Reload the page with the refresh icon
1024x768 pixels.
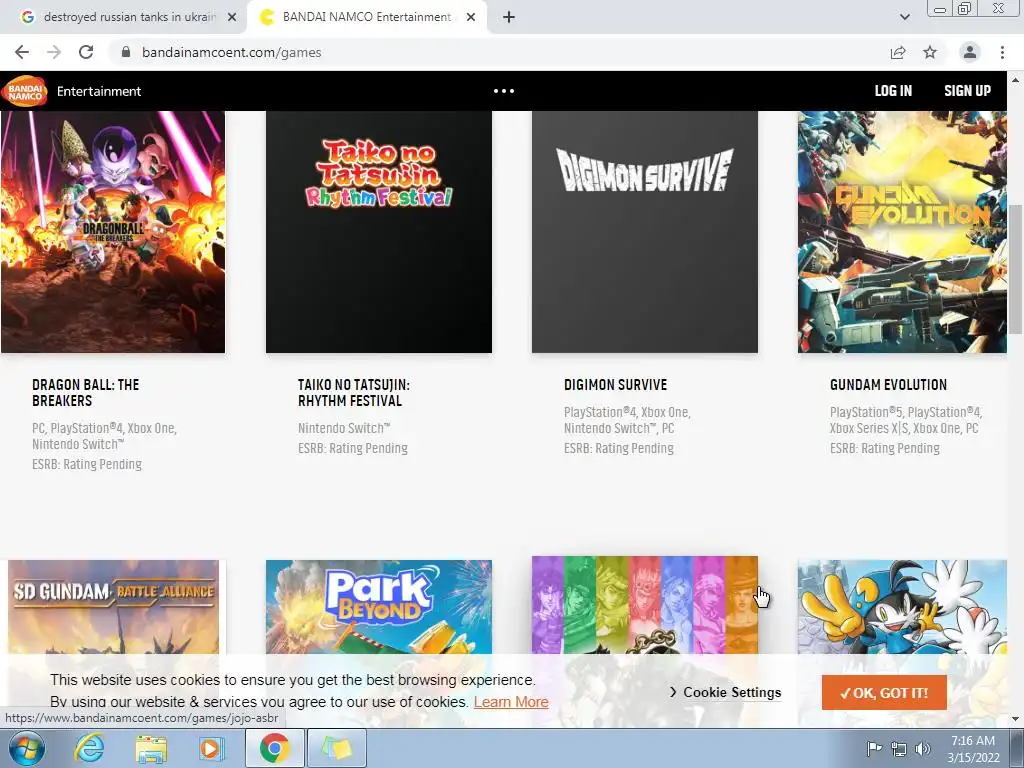click(x=86, y=52)
